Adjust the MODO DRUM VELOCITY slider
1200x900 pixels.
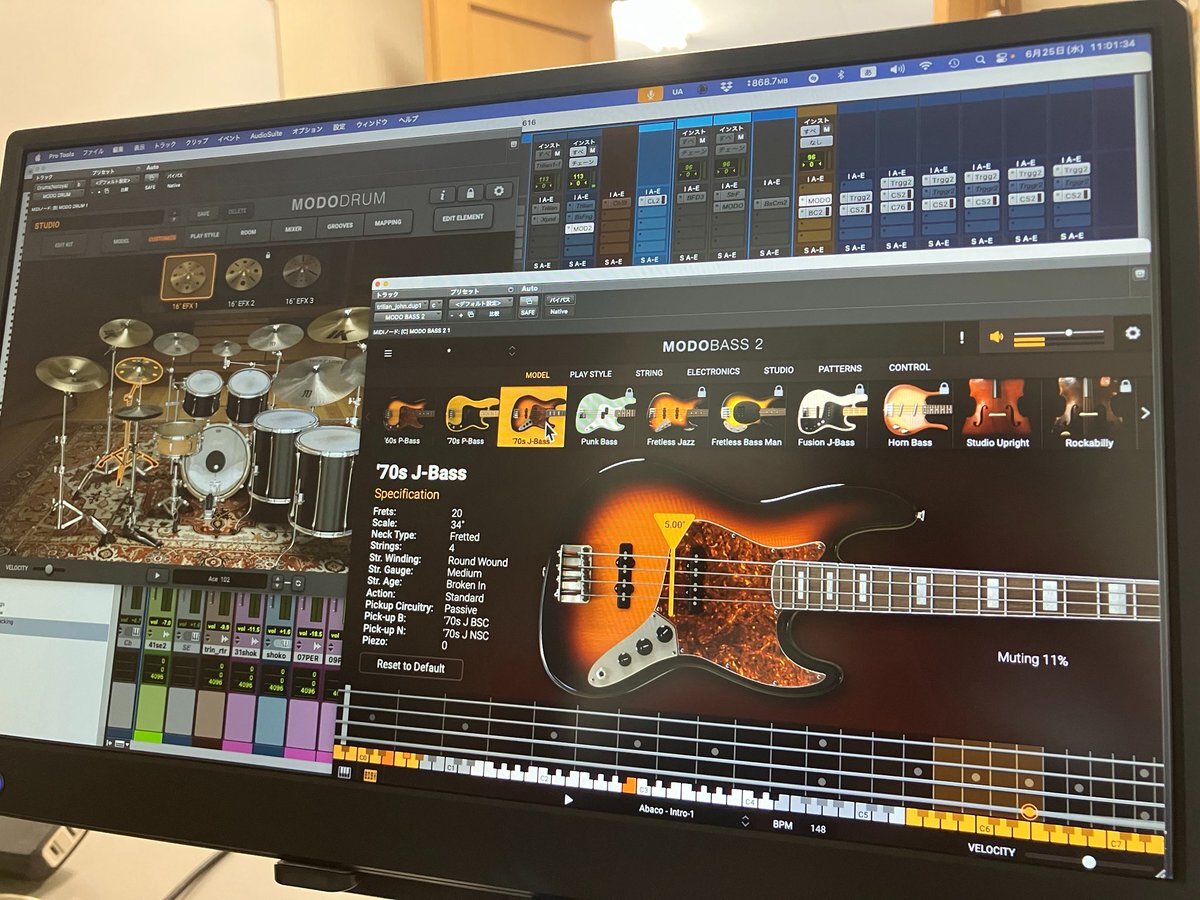(x=48, y=568)
